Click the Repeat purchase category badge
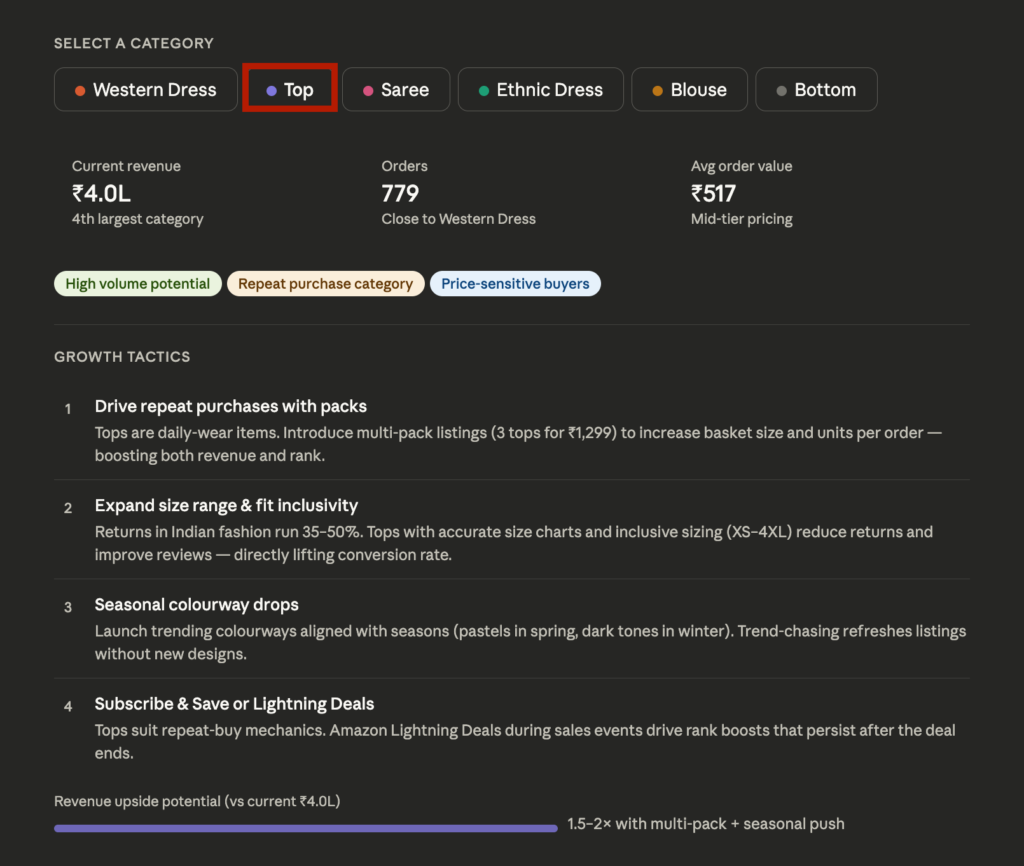 326,283
